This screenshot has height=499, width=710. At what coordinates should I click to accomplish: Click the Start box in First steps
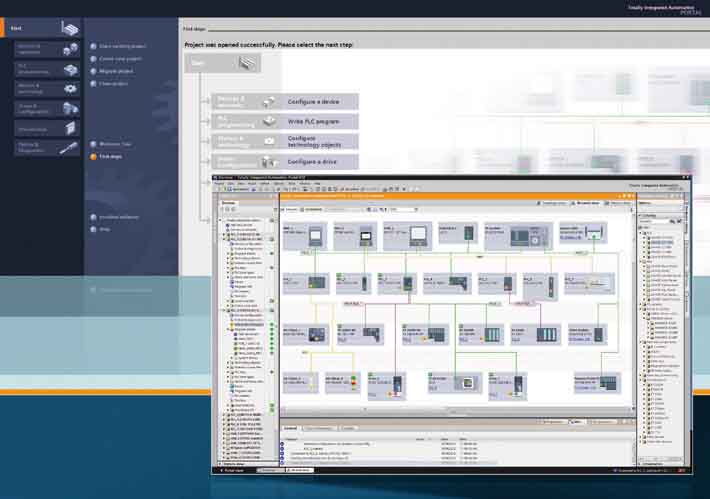click(222, 63)
